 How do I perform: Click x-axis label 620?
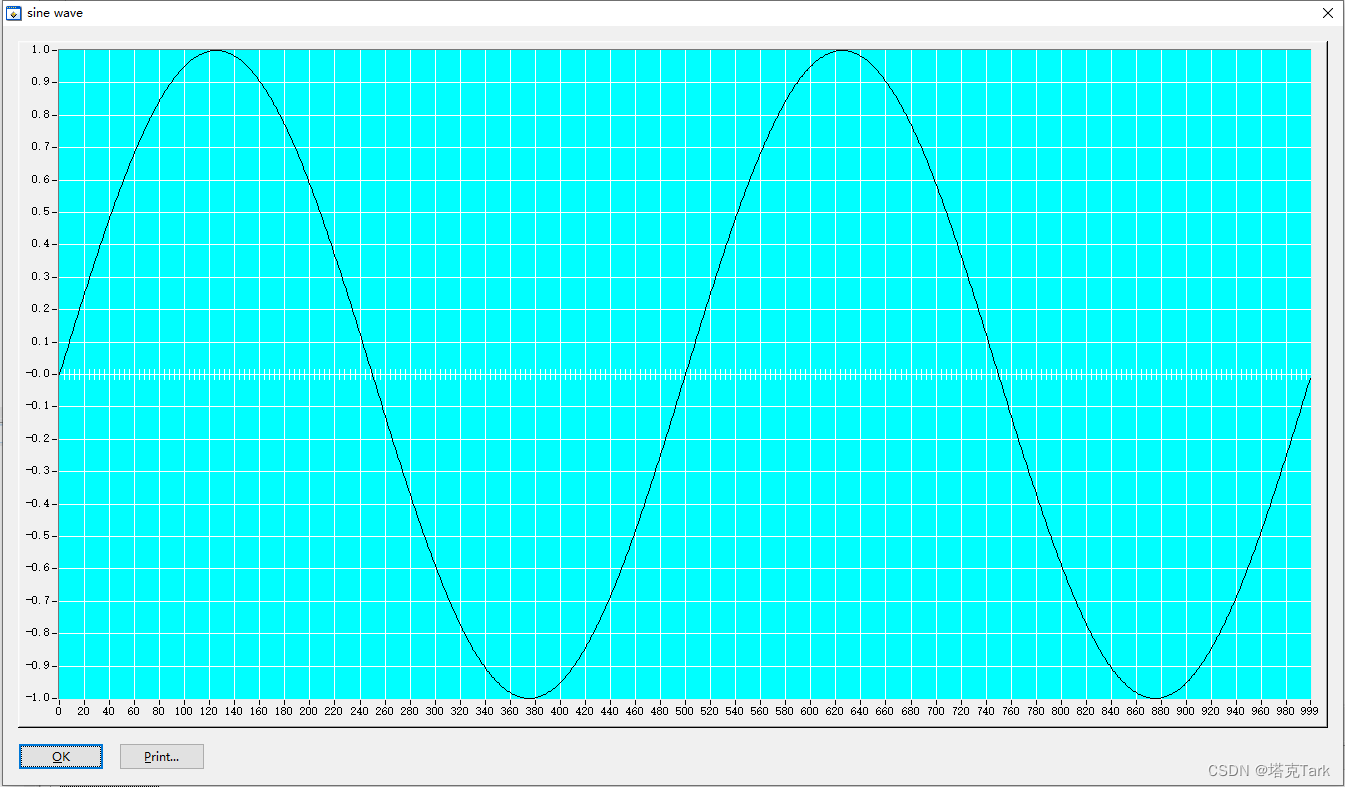pos(835,712)
